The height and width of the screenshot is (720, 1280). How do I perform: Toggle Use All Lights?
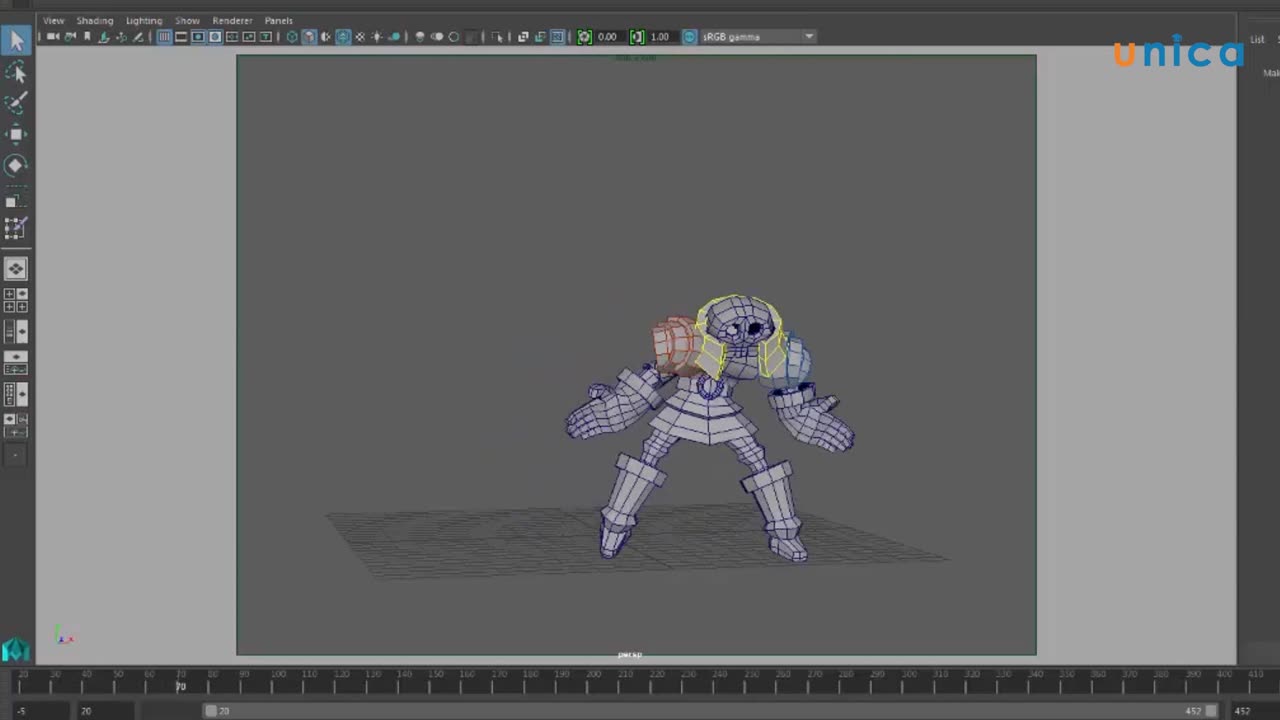click(x=377, y=37)
